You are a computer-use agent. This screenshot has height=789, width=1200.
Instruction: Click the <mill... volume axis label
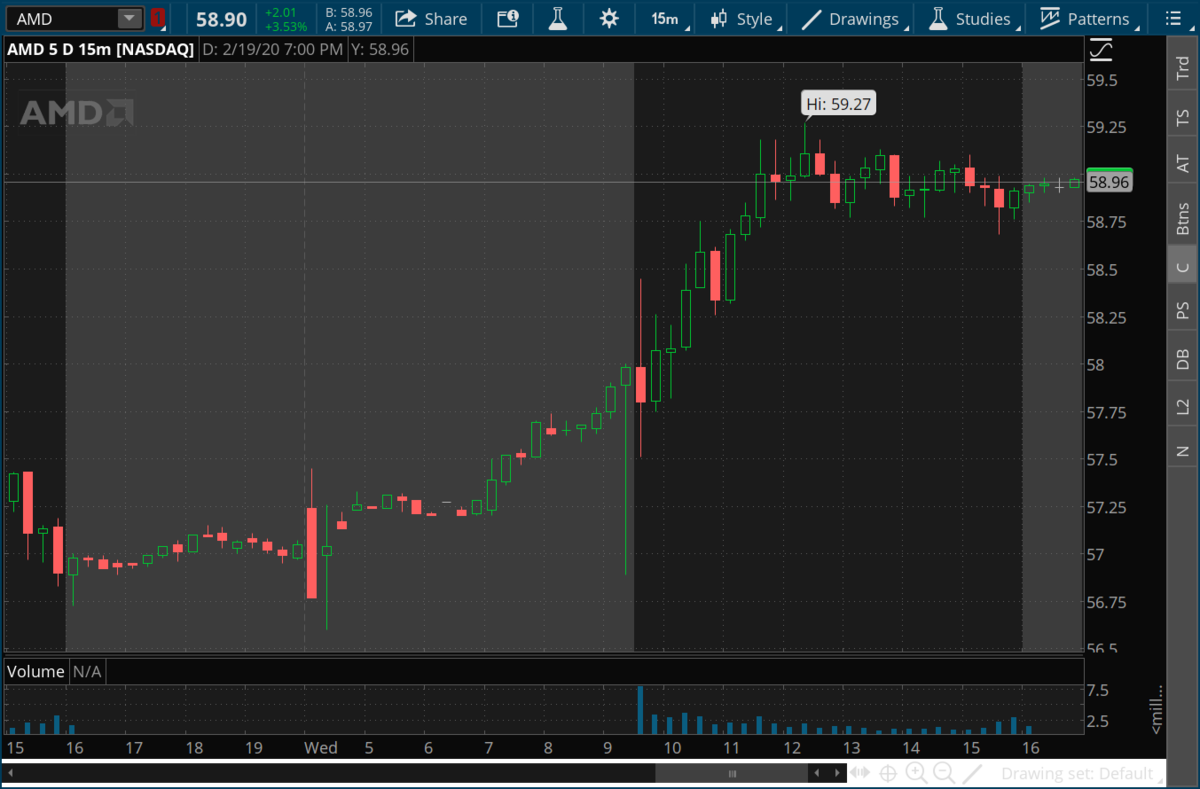point(1157,708)
